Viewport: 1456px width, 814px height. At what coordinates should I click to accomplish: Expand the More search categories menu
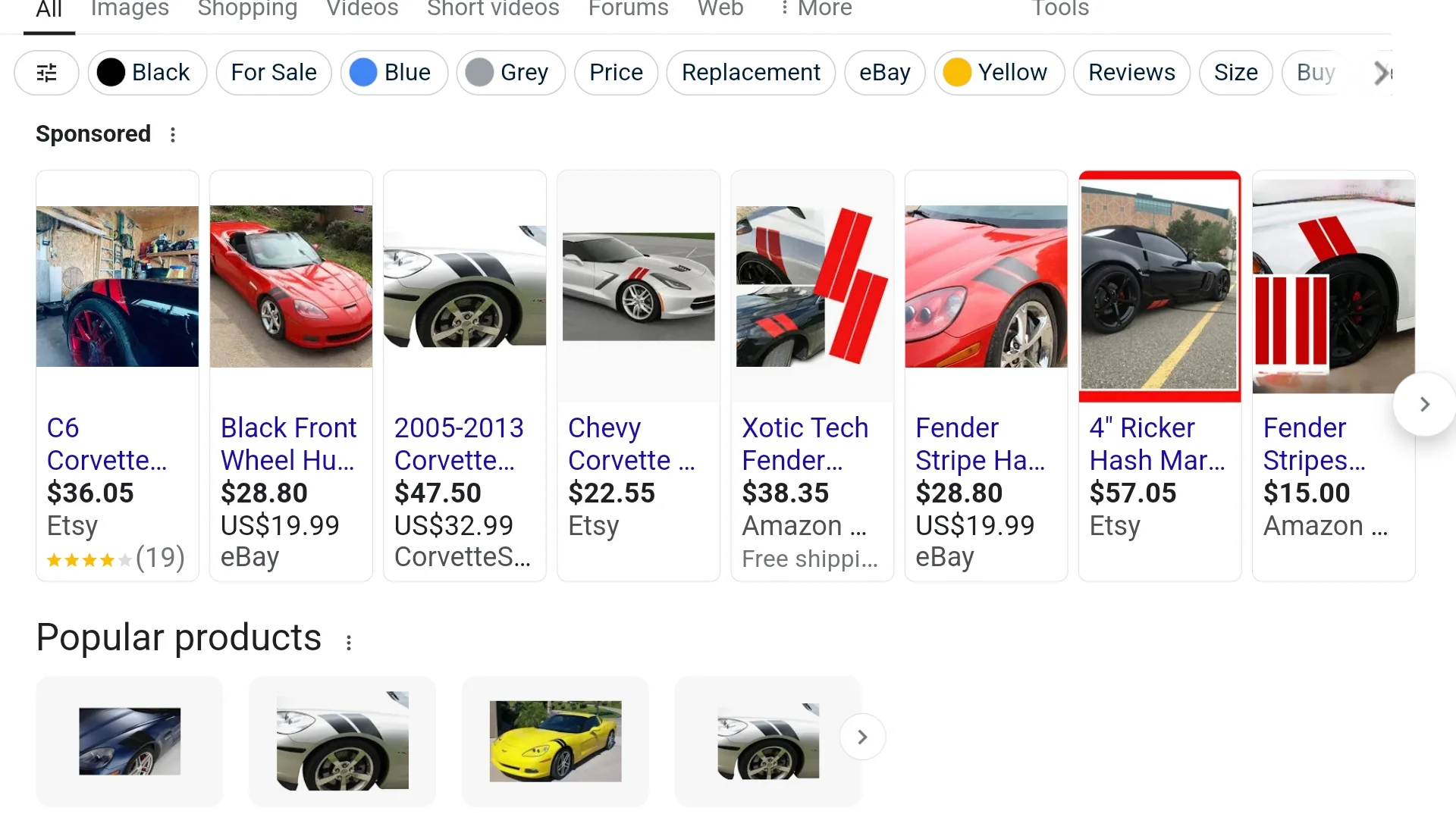coord(817,8)
